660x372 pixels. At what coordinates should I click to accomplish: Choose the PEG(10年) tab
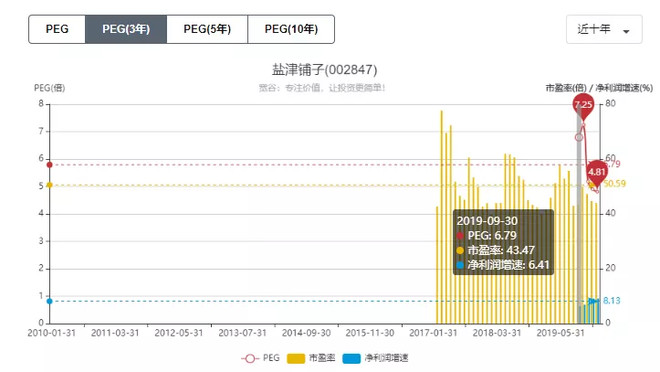(x=291, y=29)
